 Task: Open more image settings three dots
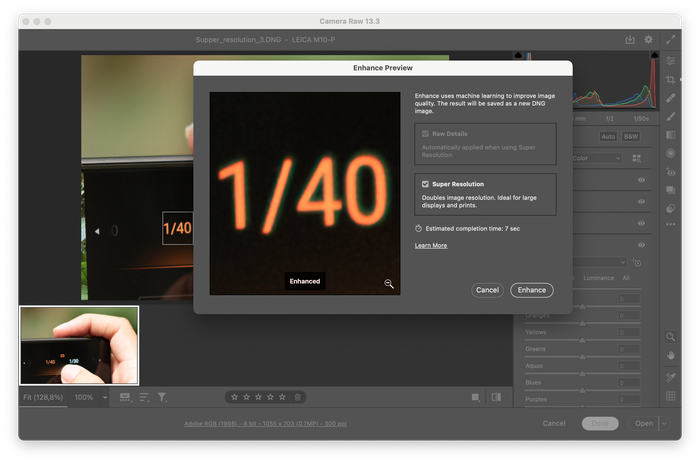(671, 225)
